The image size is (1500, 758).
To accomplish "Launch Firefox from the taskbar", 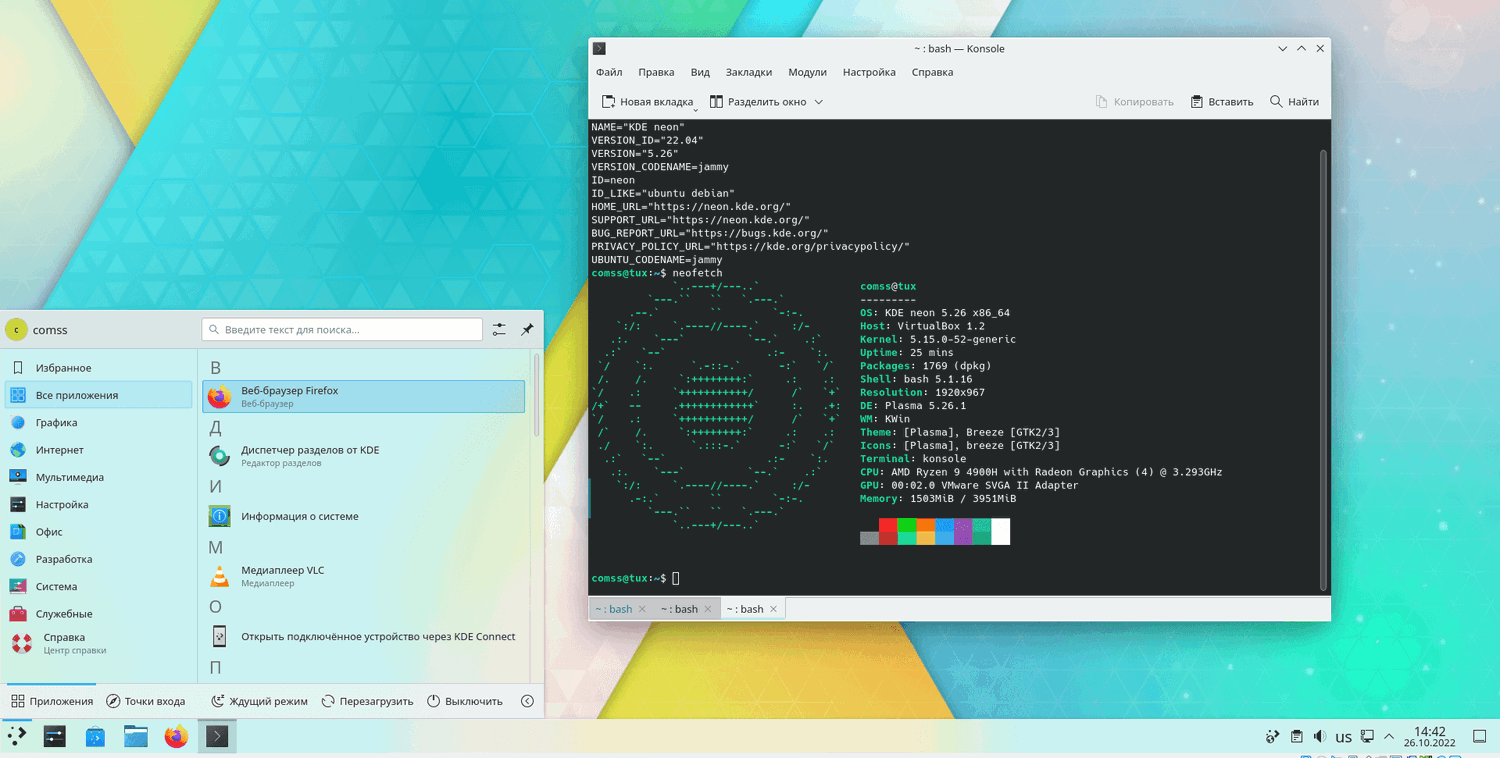I will click(176, 737).
